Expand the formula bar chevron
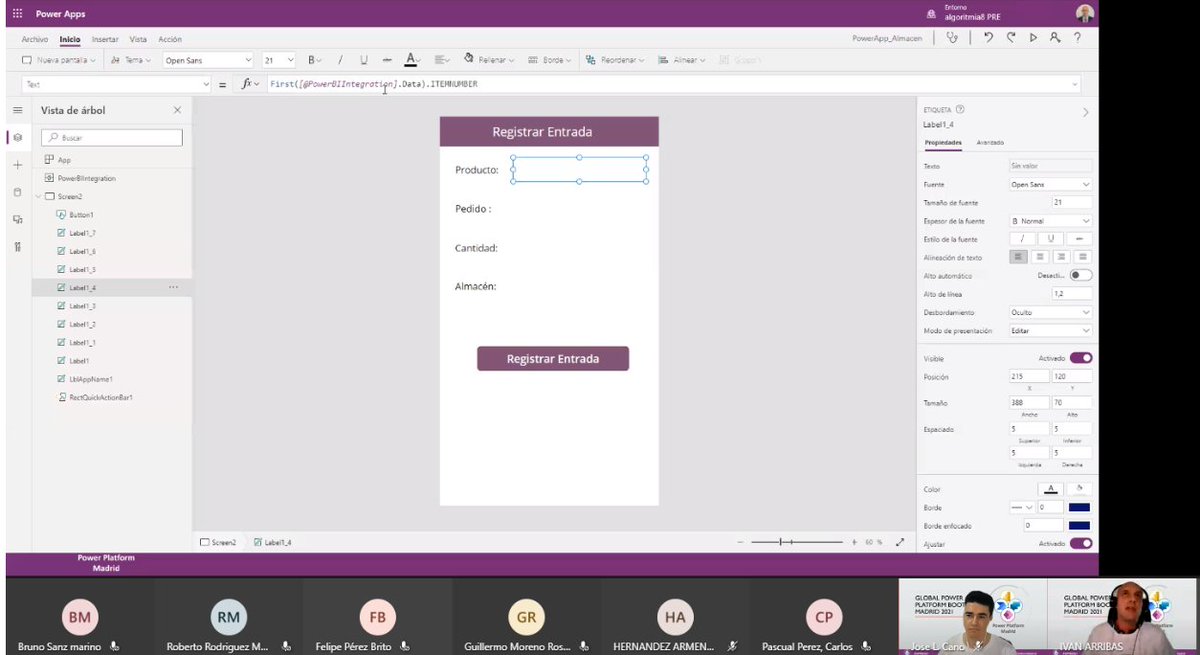Screen dimensions: 1200x655 (1075, 85)
